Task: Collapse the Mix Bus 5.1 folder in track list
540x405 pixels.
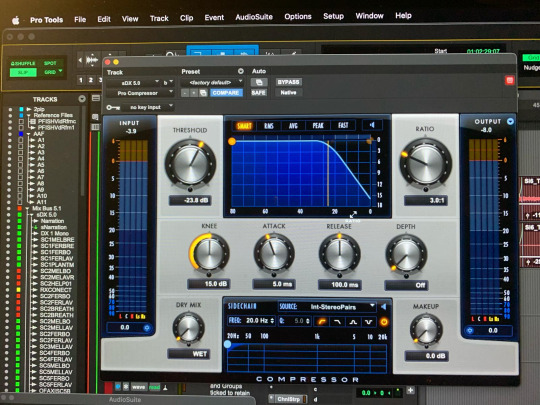Action: click(x=27, y=209)
